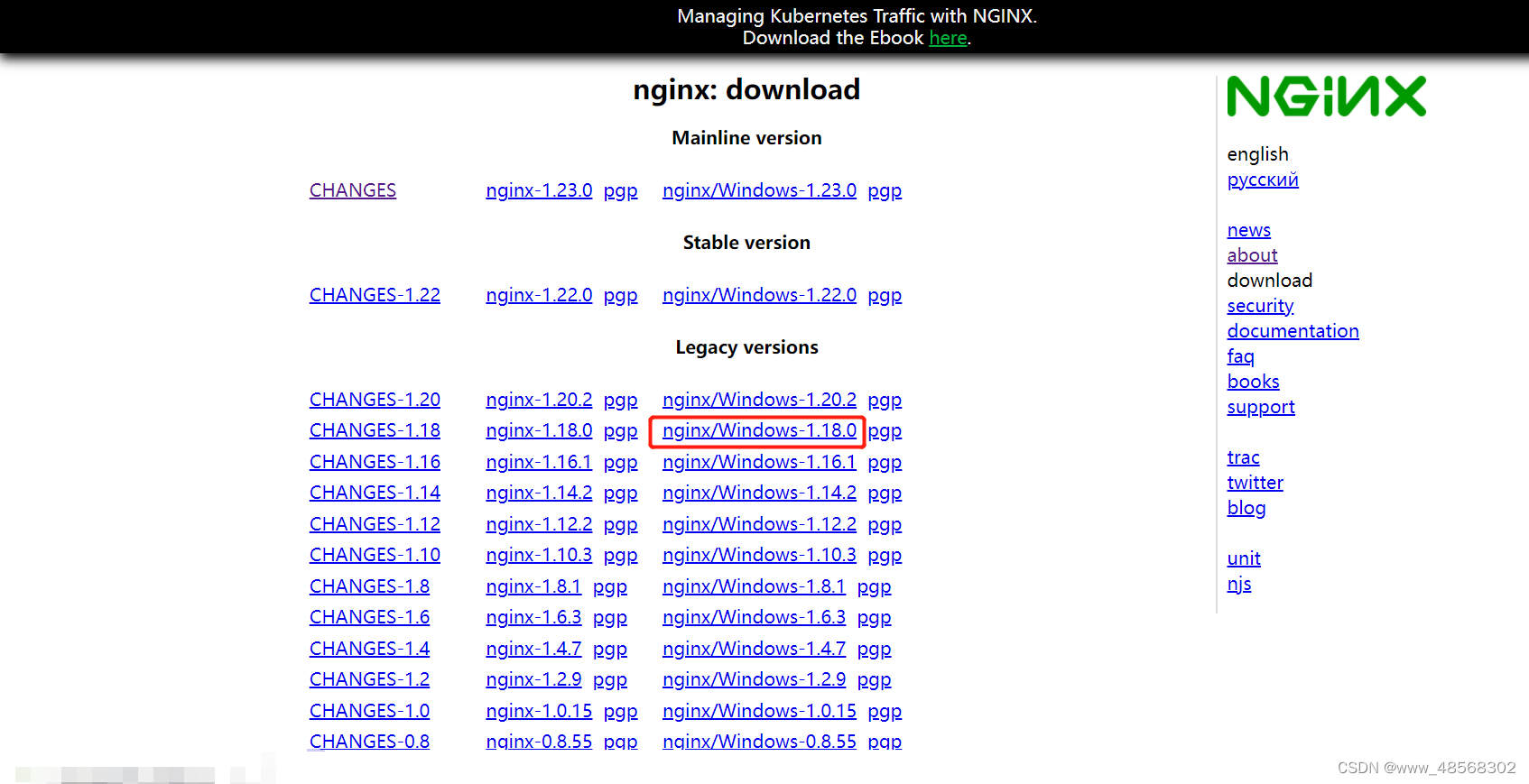Viewport: 1529px width, 784px height.
Task: Download nginx-1.4.7 source
Action: tap(533, 649)
